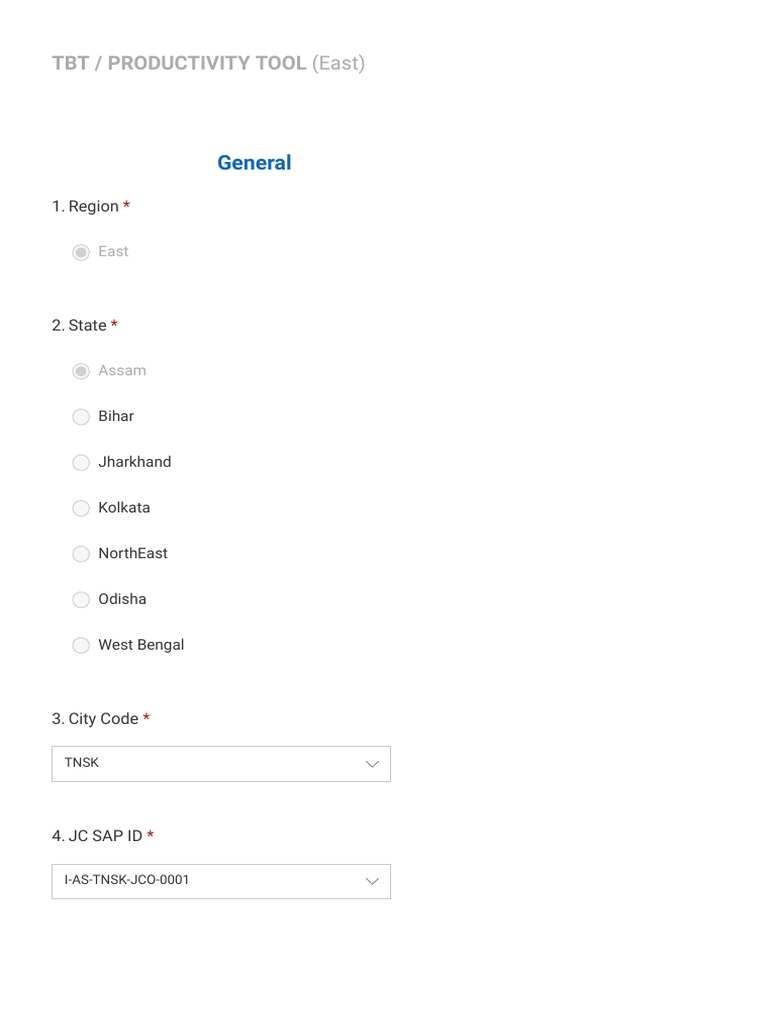Viewport: 768px width, 1024px height.
Task: Click the General section heading
Action: 254,163
